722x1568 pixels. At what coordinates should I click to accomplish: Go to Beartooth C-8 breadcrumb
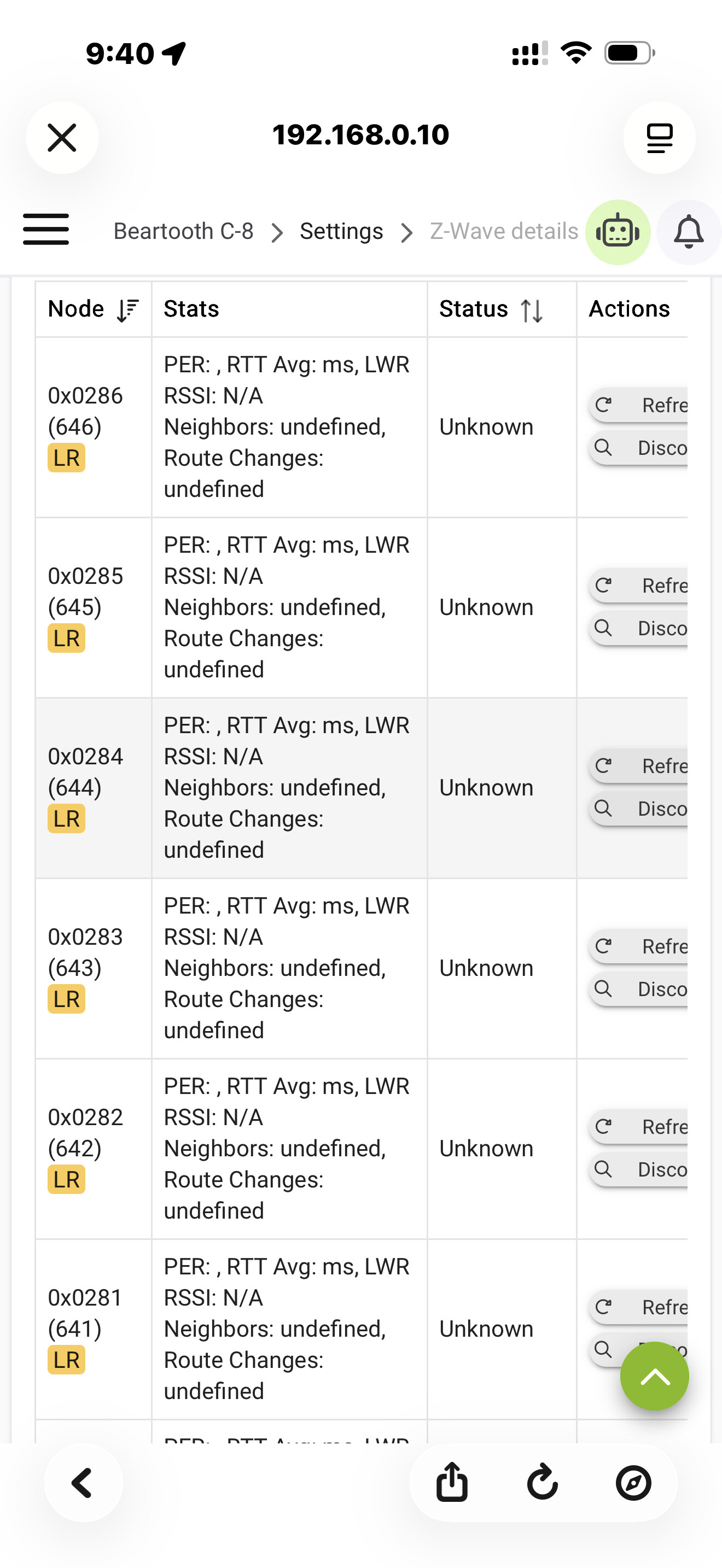coord(183,231)
